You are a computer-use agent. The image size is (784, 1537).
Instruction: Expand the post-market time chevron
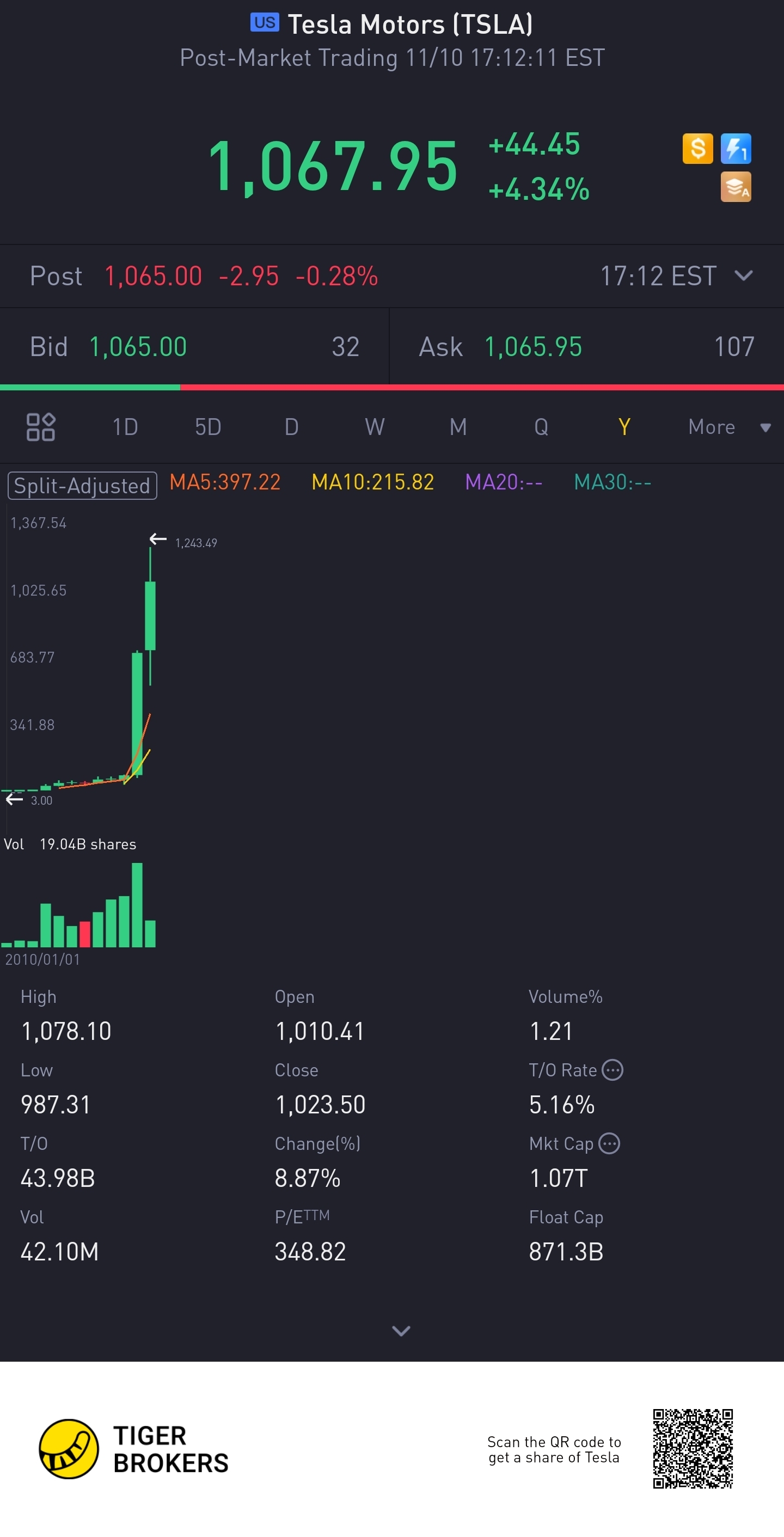(743, 275)
